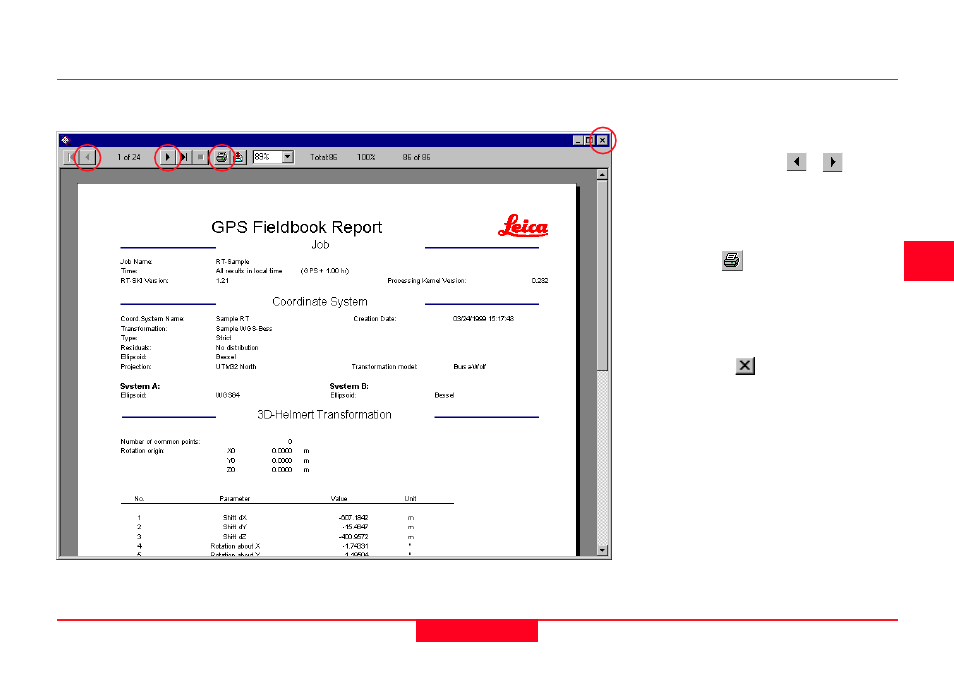Close the report preview window
The width and height of the screenshot is (954, 673).
pos(602,141)
